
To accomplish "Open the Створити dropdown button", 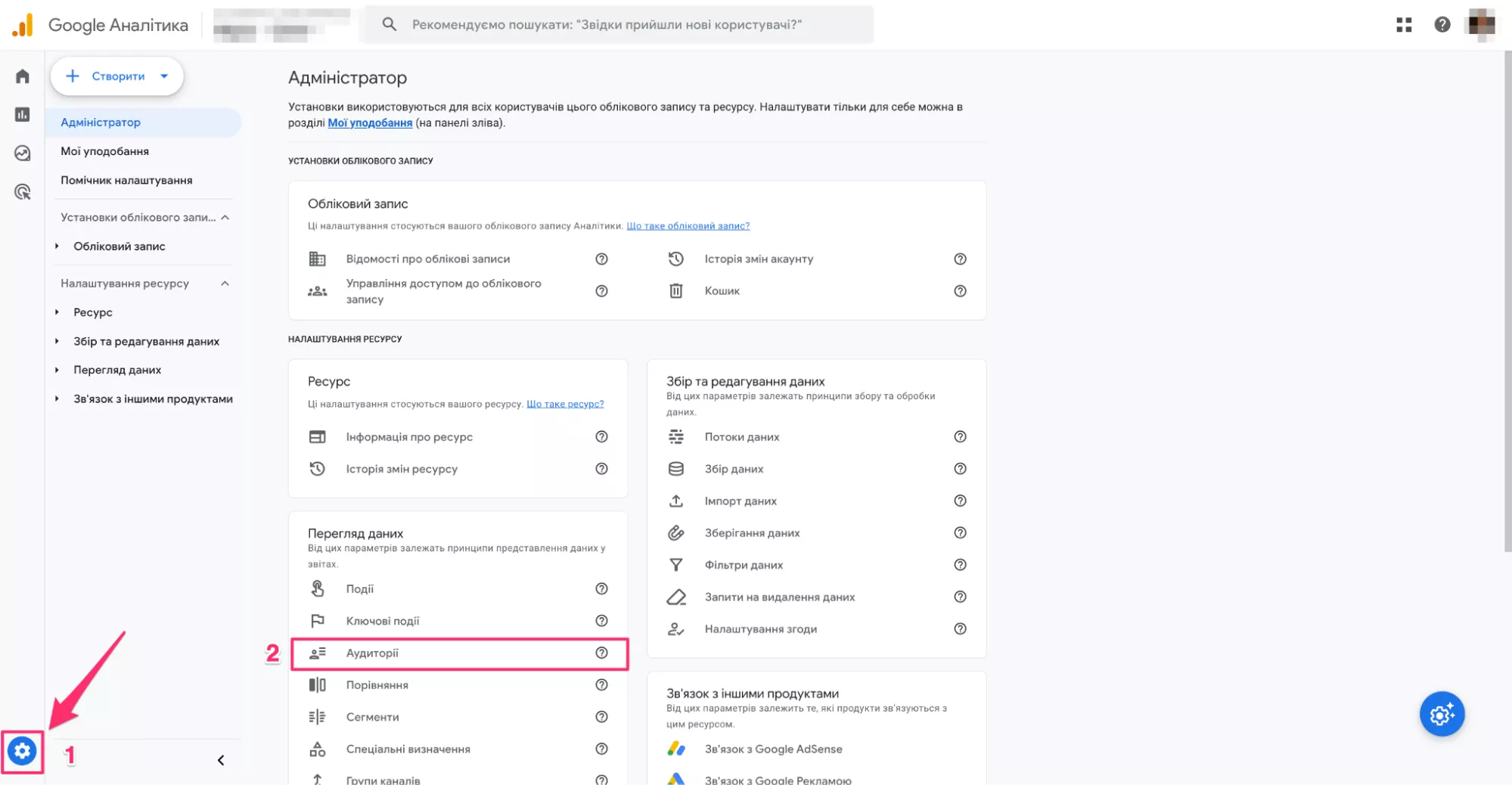I will coord(116,76).
